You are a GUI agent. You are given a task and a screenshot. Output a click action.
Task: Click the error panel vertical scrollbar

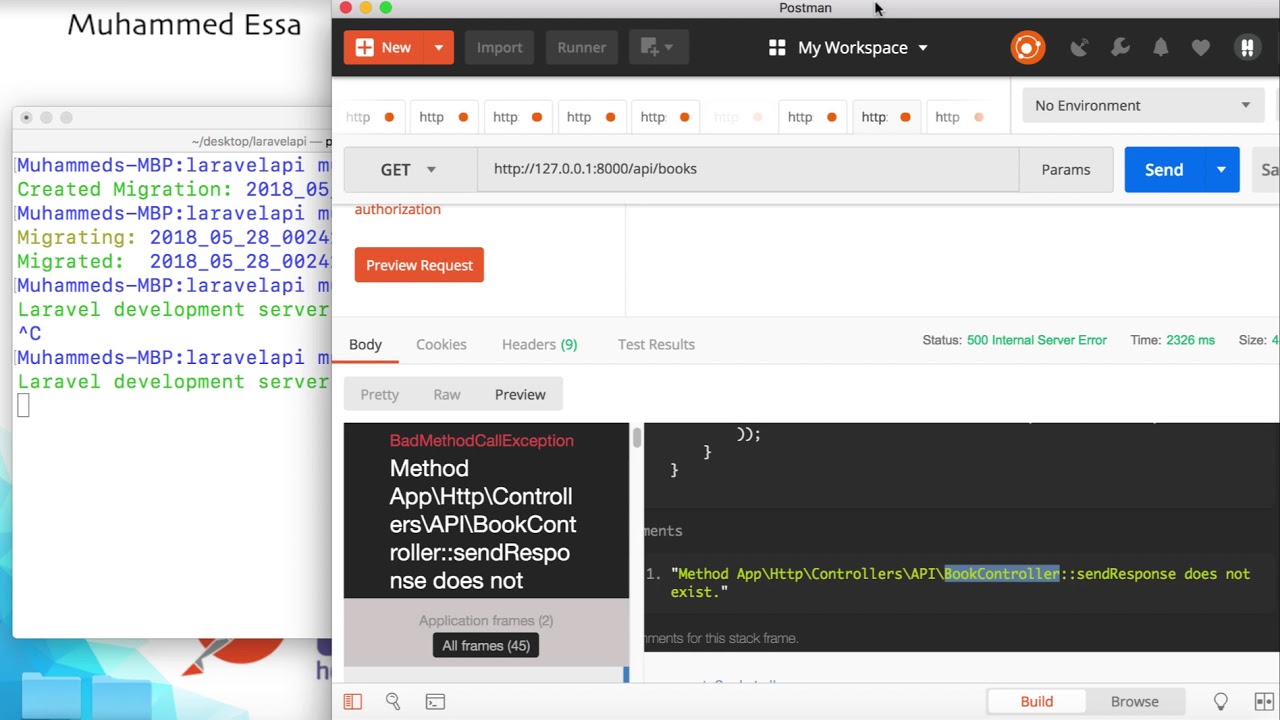[x=636, y=437]
